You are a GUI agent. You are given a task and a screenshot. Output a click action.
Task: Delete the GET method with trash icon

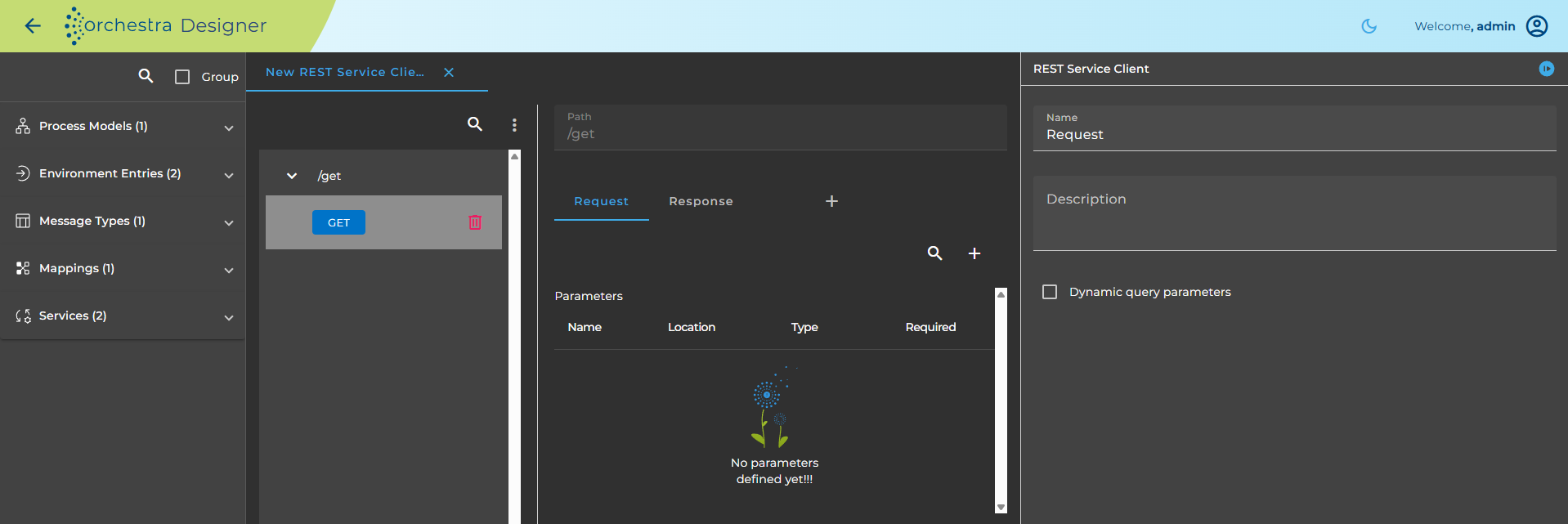[475, 222]
